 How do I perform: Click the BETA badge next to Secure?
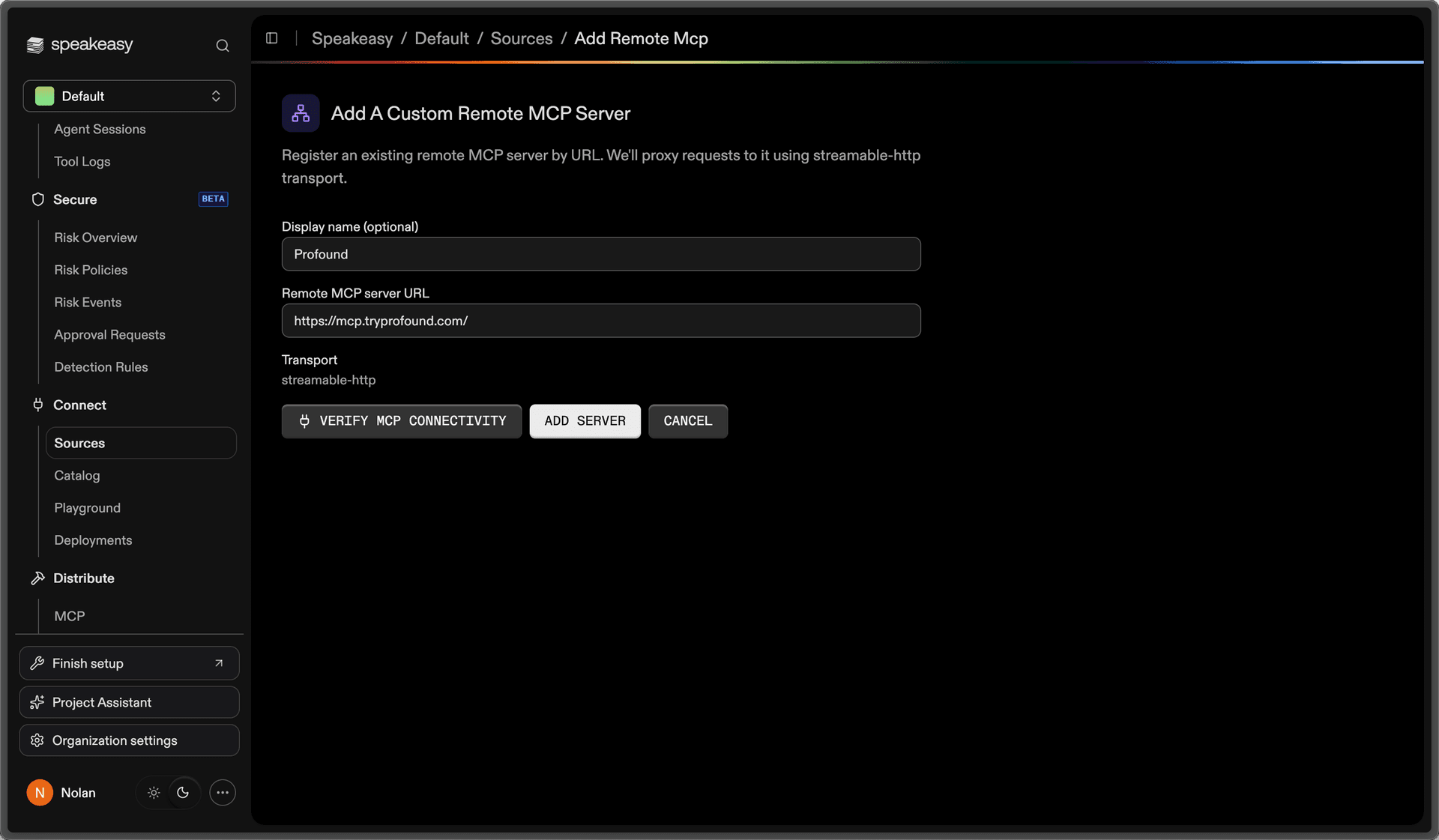click(213, 199)
